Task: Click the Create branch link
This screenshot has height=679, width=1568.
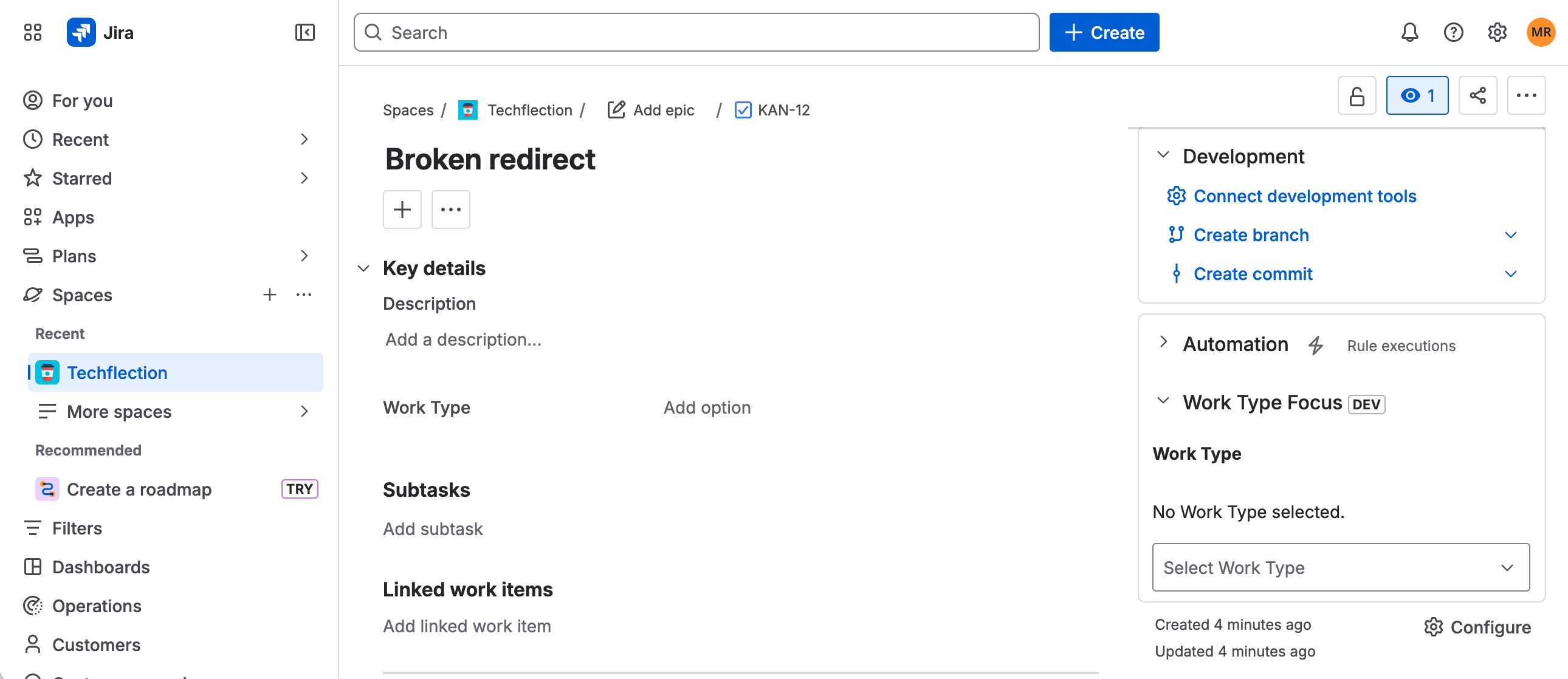Action: pos(1251,235)
